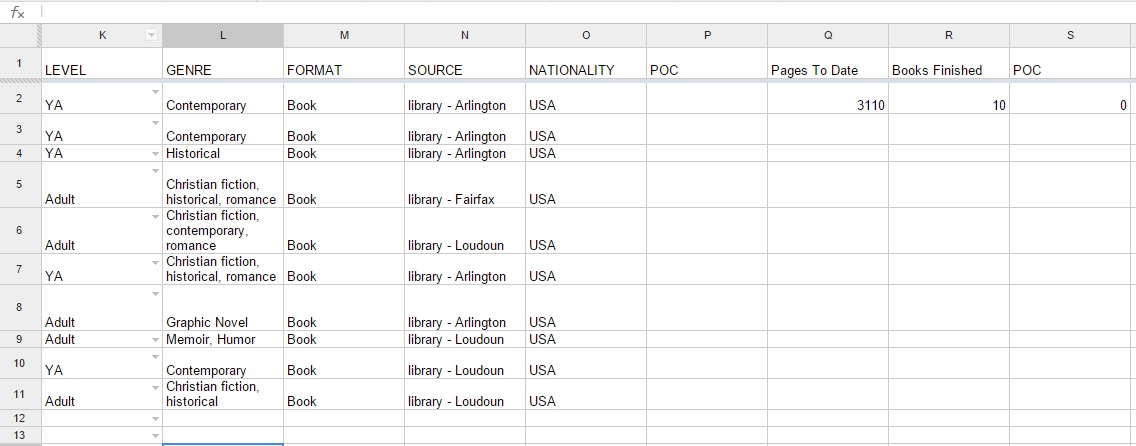Select column L header
Viewport: 1136px width, 446px height.
222,35
